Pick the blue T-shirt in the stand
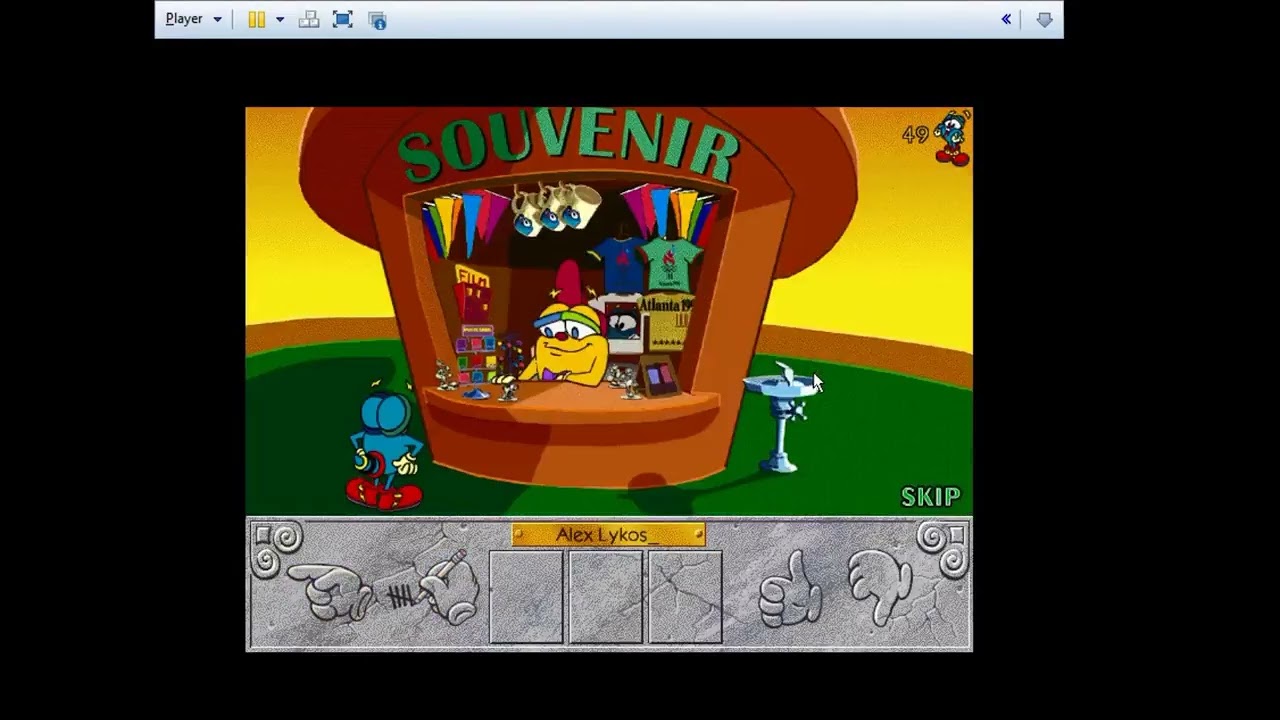This screenshot has height=720, width=1280. tap(619, 264)
